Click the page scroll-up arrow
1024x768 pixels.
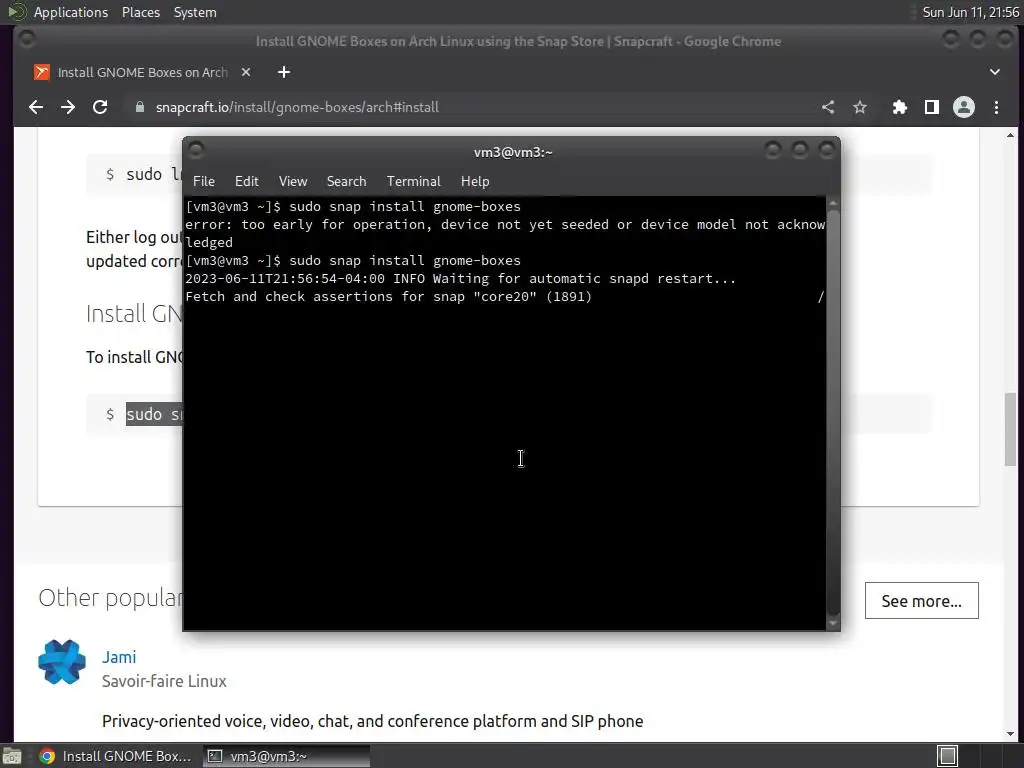(x=1010, y=136)
